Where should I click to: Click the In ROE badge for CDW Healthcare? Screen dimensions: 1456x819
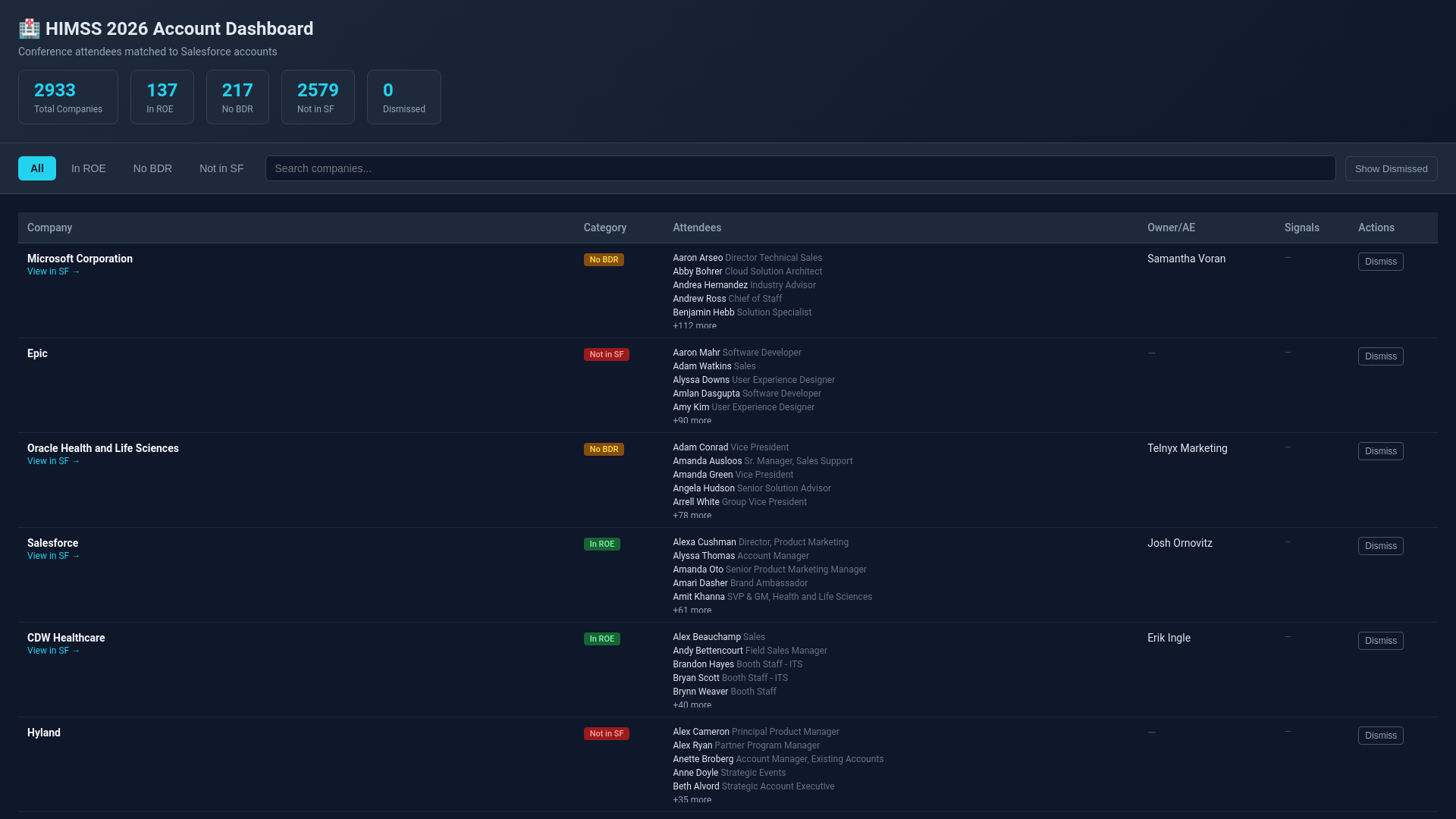601,639
